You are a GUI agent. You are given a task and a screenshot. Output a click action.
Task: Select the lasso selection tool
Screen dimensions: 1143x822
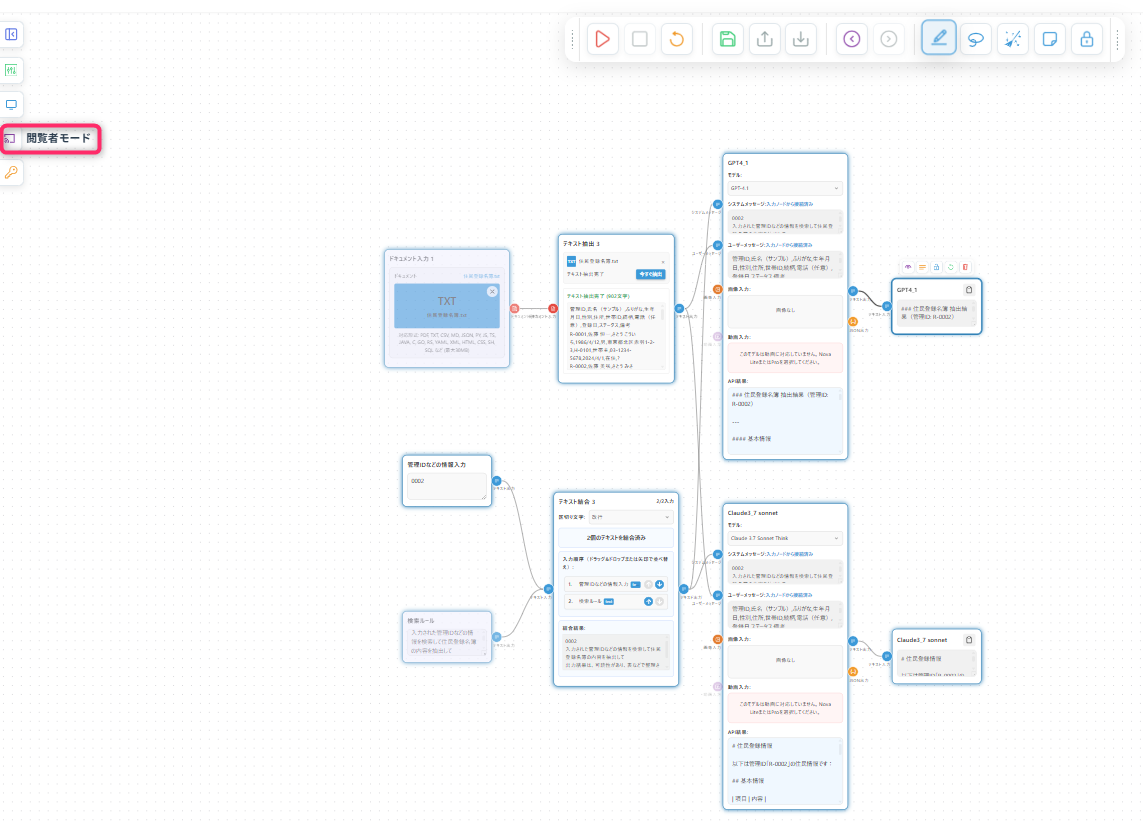tap(975, 39)
